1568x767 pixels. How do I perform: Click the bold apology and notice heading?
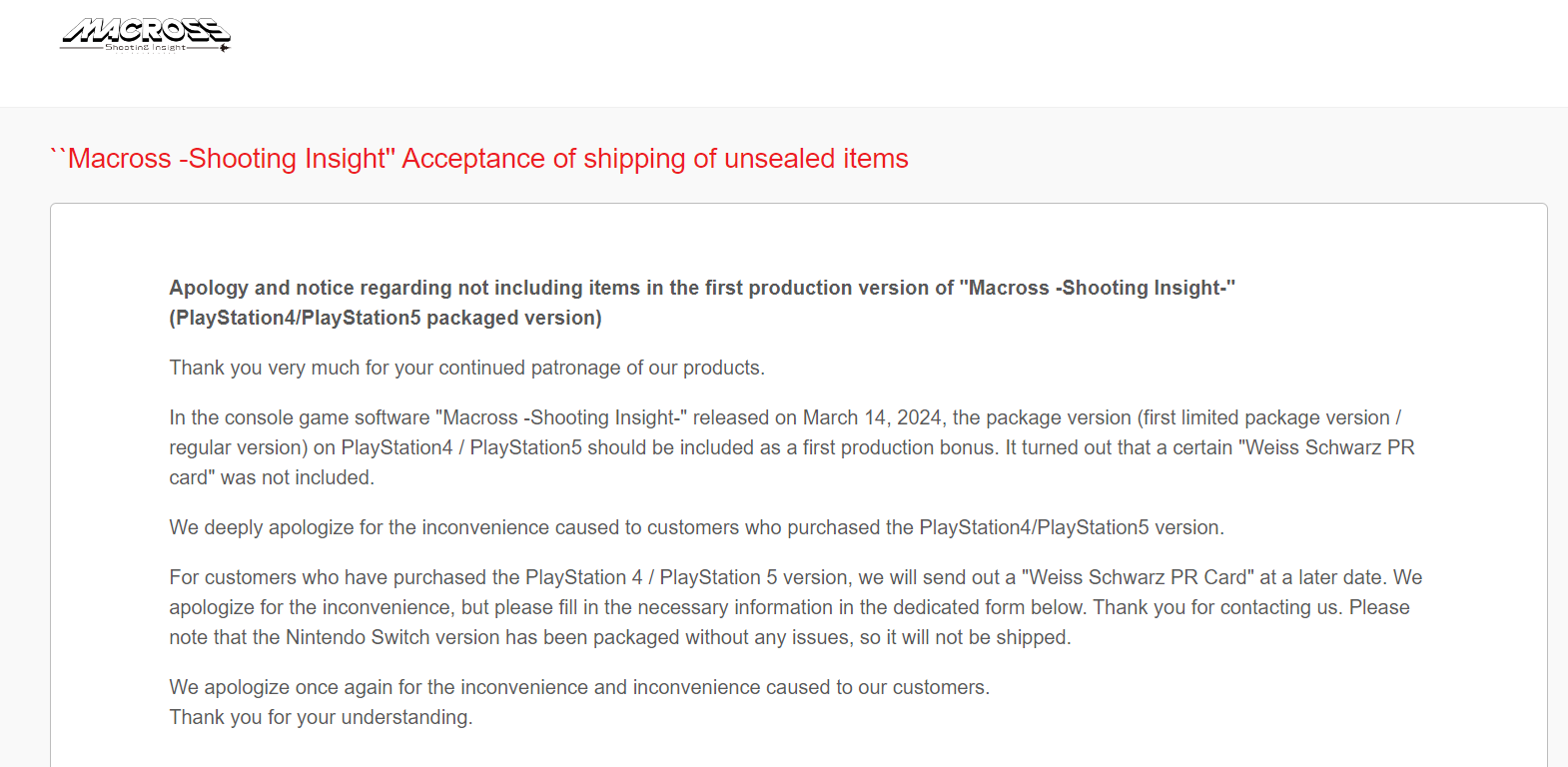(x=702, y=288)
